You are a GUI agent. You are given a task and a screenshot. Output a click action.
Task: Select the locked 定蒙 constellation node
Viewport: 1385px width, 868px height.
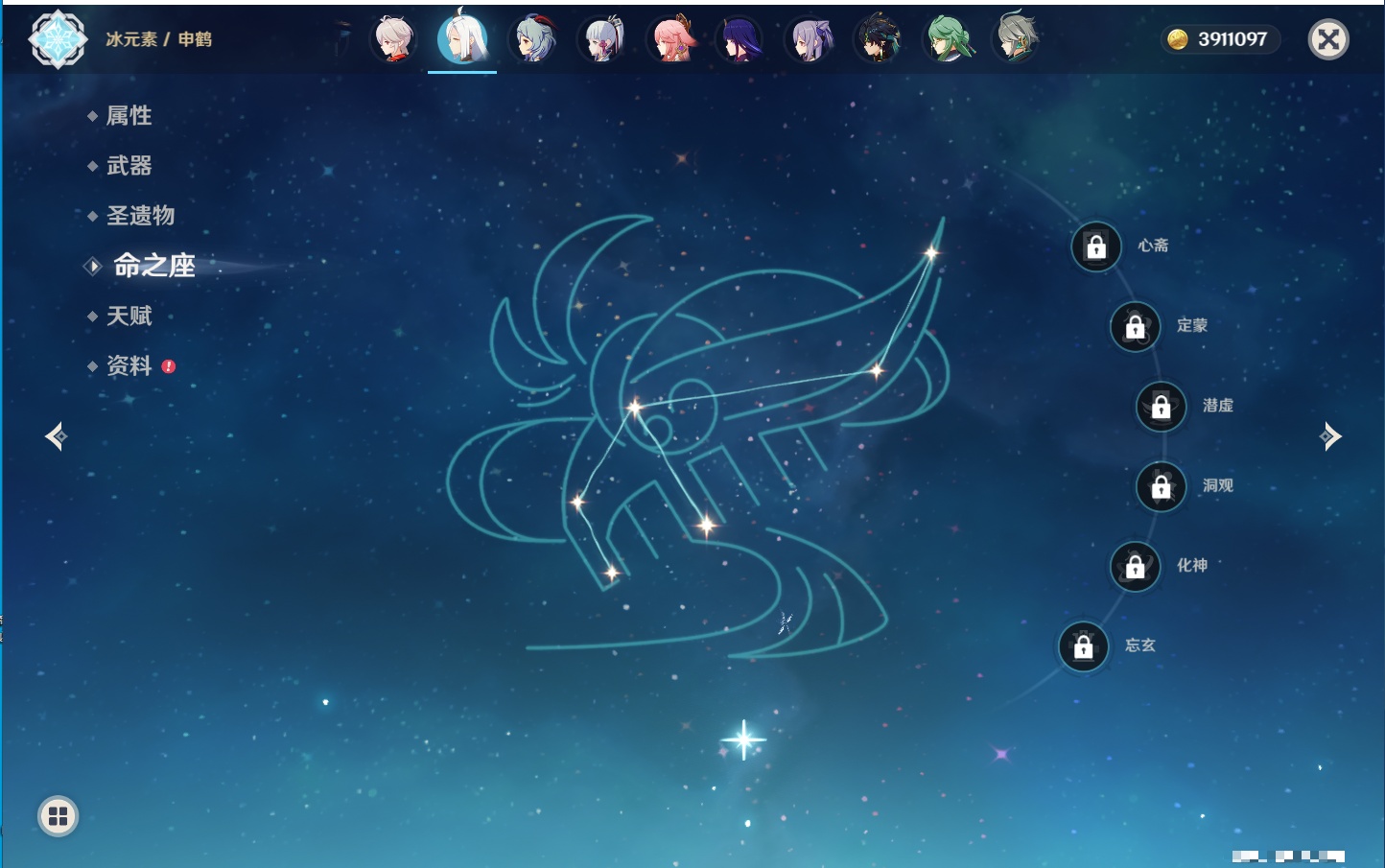click(x=1135, y=327)
